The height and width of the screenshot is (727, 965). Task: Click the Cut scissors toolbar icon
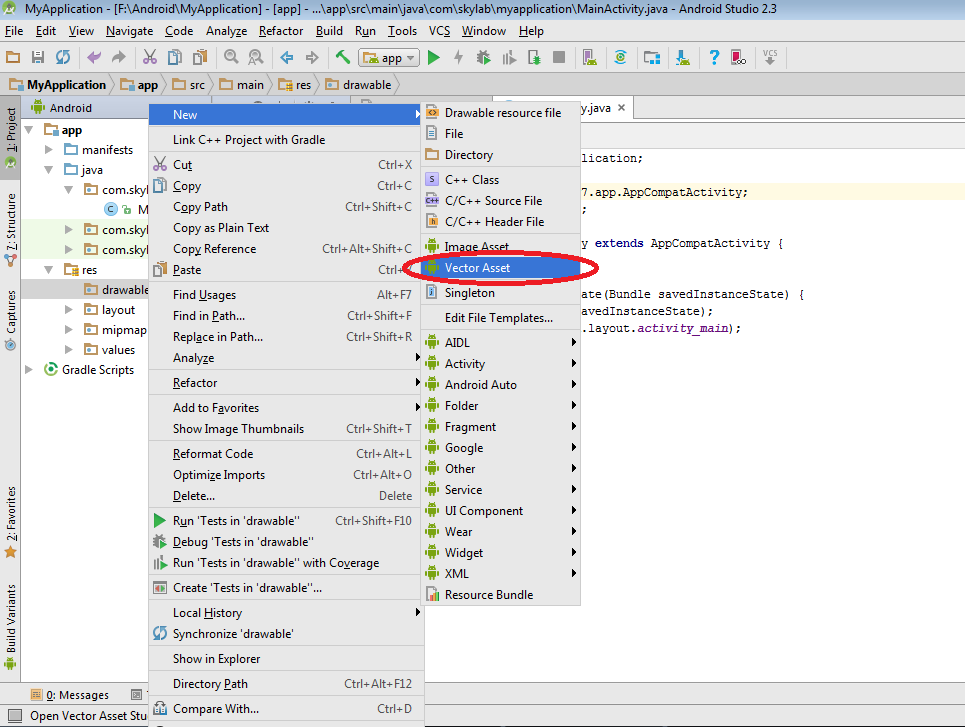150,58
